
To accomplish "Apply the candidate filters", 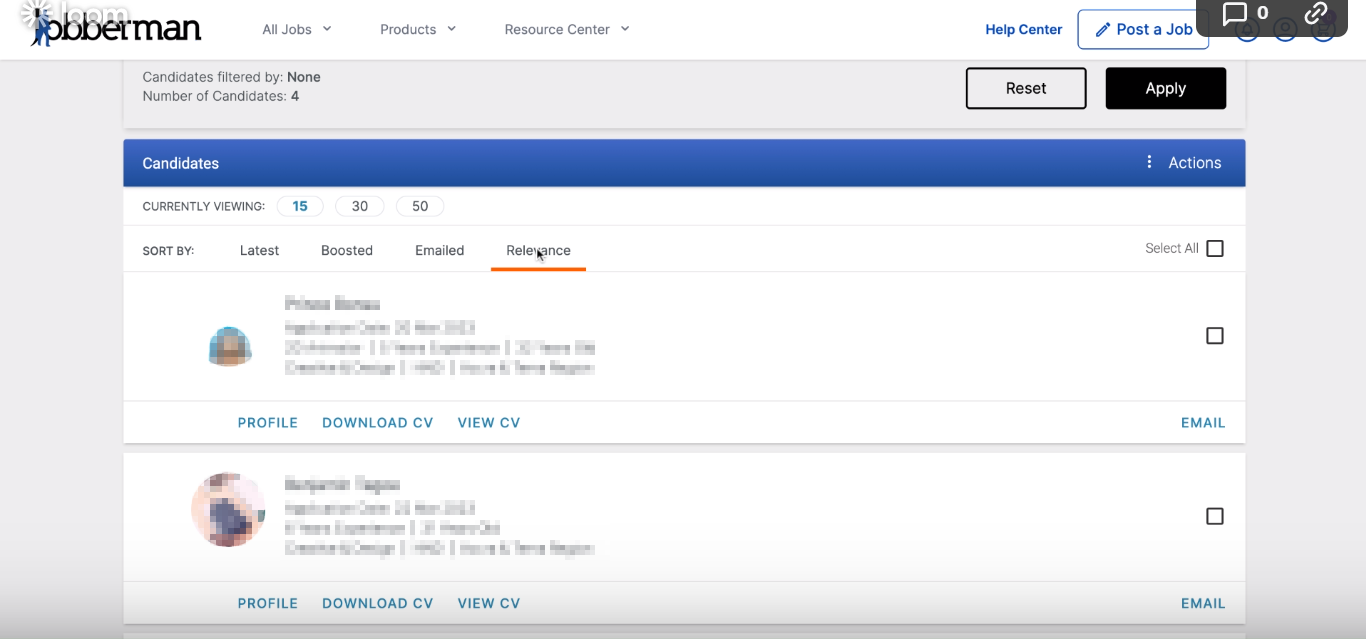I will (1165, 88).
